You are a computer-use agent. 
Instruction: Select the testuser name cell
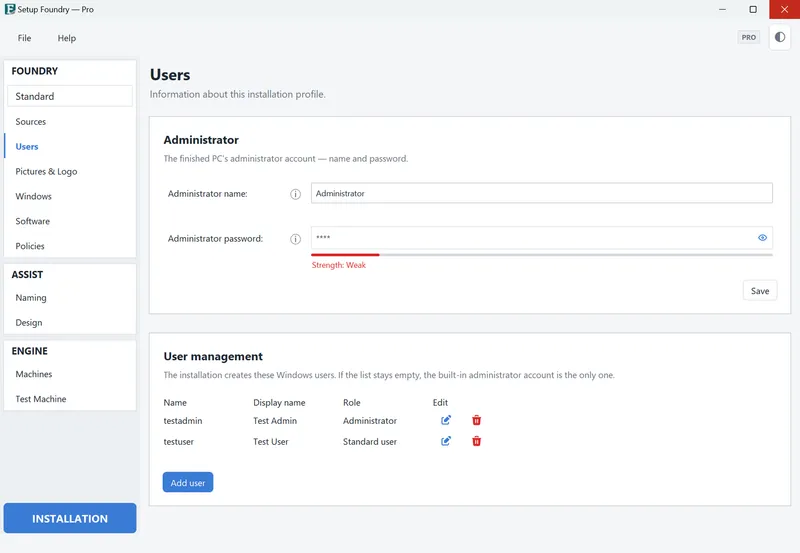point(179,442)
